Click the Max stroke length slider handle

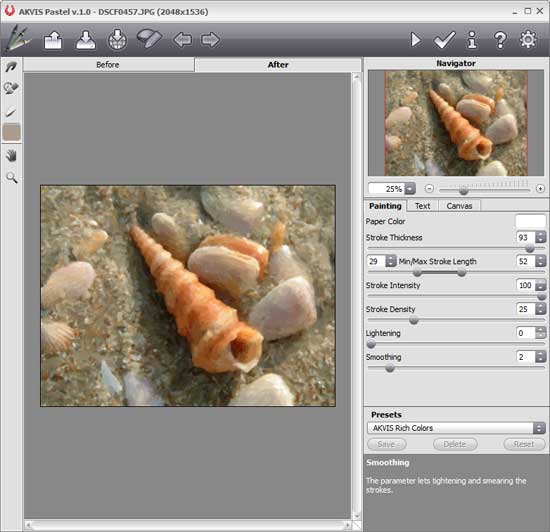462,272
